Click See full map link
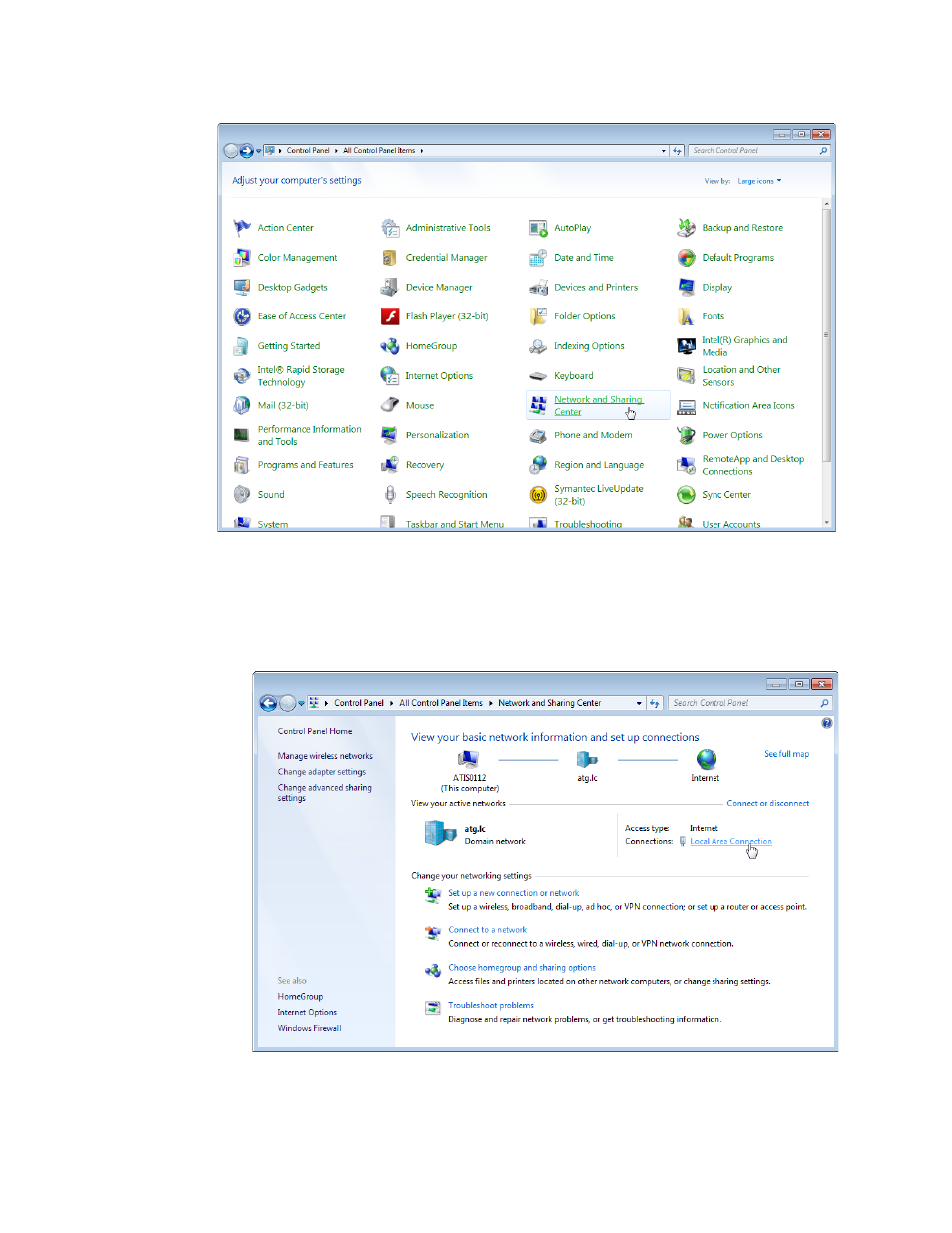952x1233 pixels. pyautogui.click(x=787, y=754)
